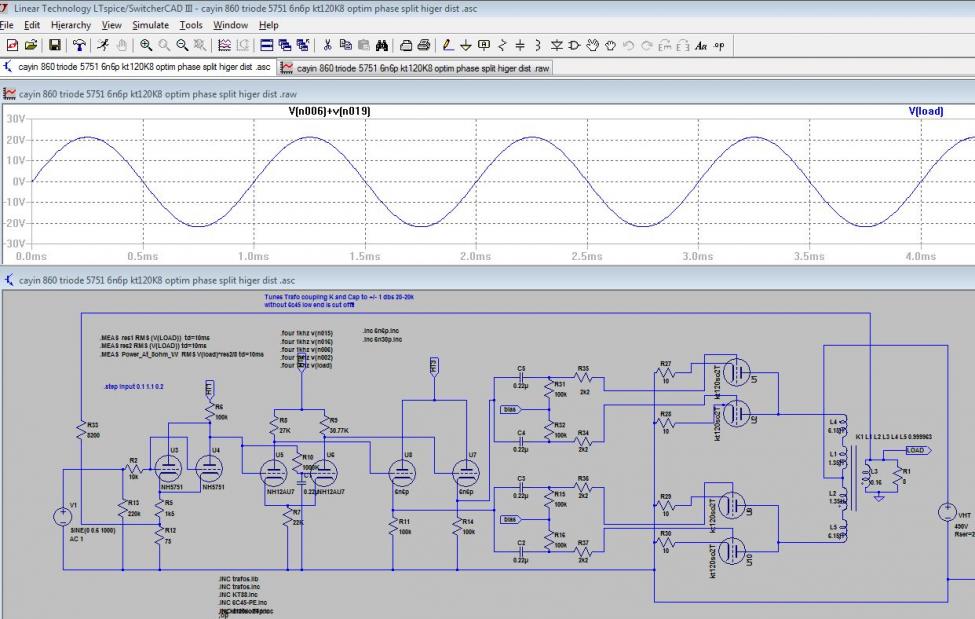Place a diode component

557,45
